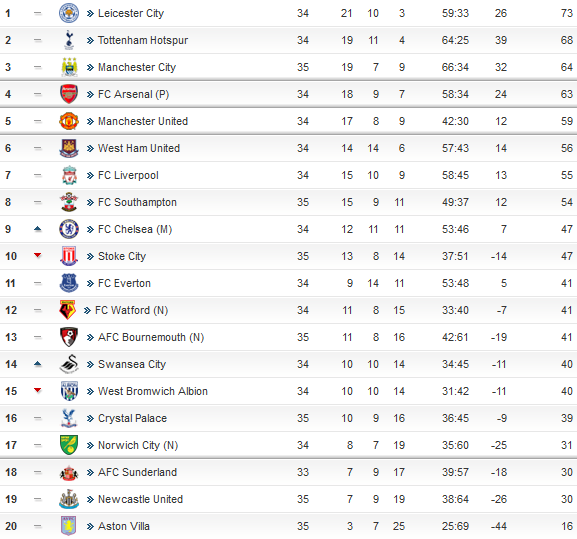Click the red down arrow beside Stoke City
The width and height of the screenshot is (577, 539).
(38, 255)
